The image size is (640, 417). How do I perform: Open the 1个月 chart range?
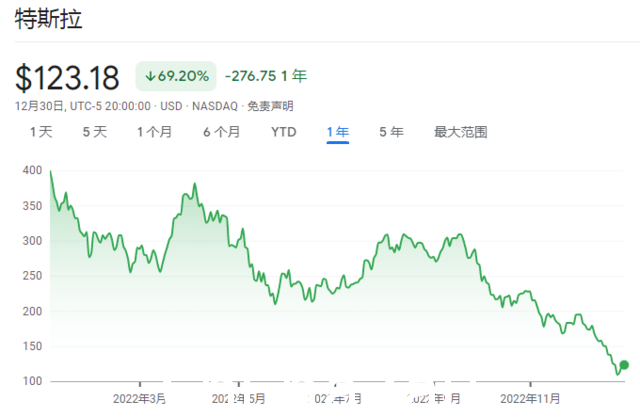point(154,132)
